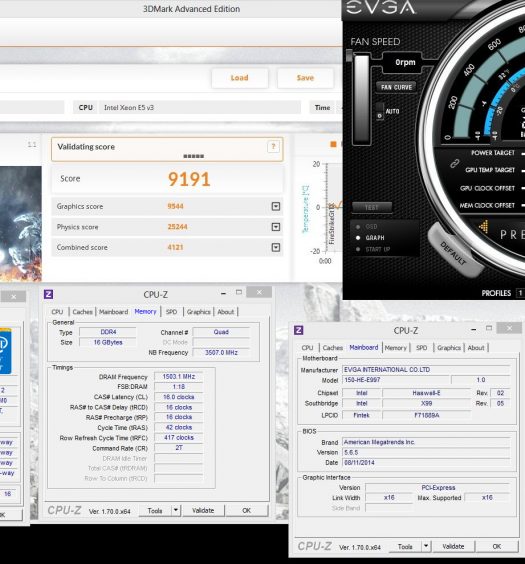Screen dimensions: 525x564
Task: Click the Load button in 3DMark
Action: 240,78
